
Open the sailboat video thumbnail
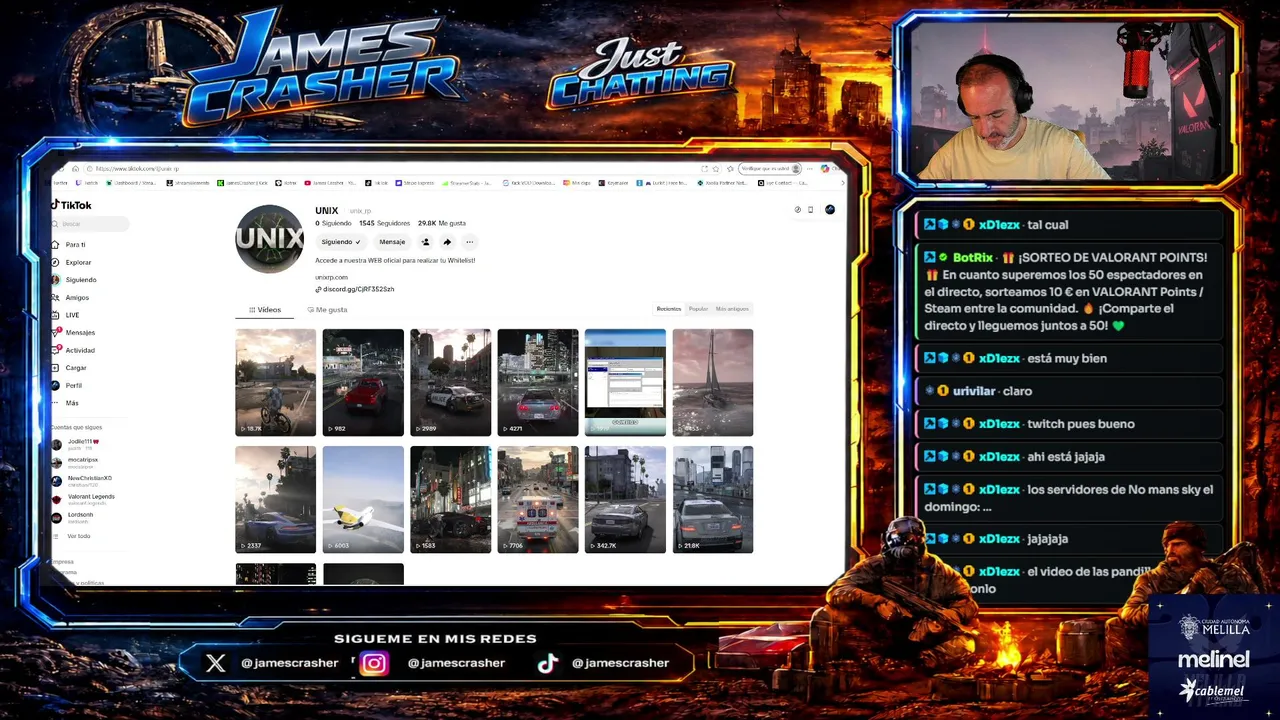tap(713, 382)
